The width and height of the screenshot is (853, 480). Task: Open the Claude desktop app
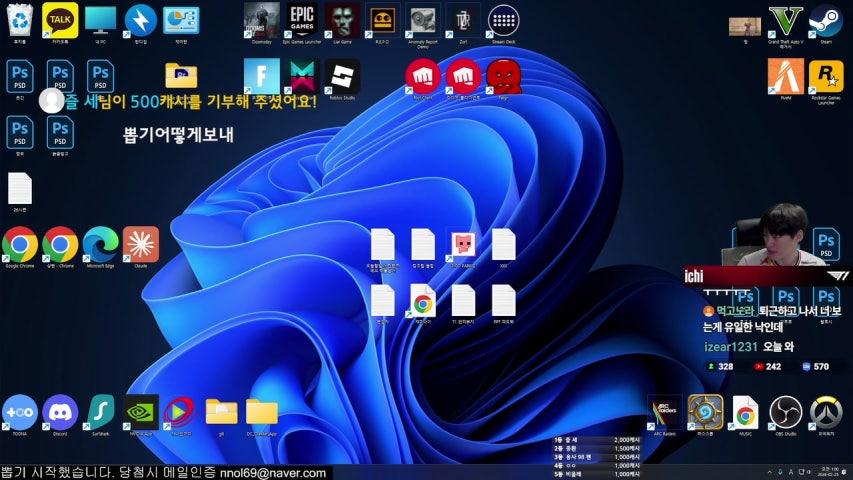tap(141, 243)
